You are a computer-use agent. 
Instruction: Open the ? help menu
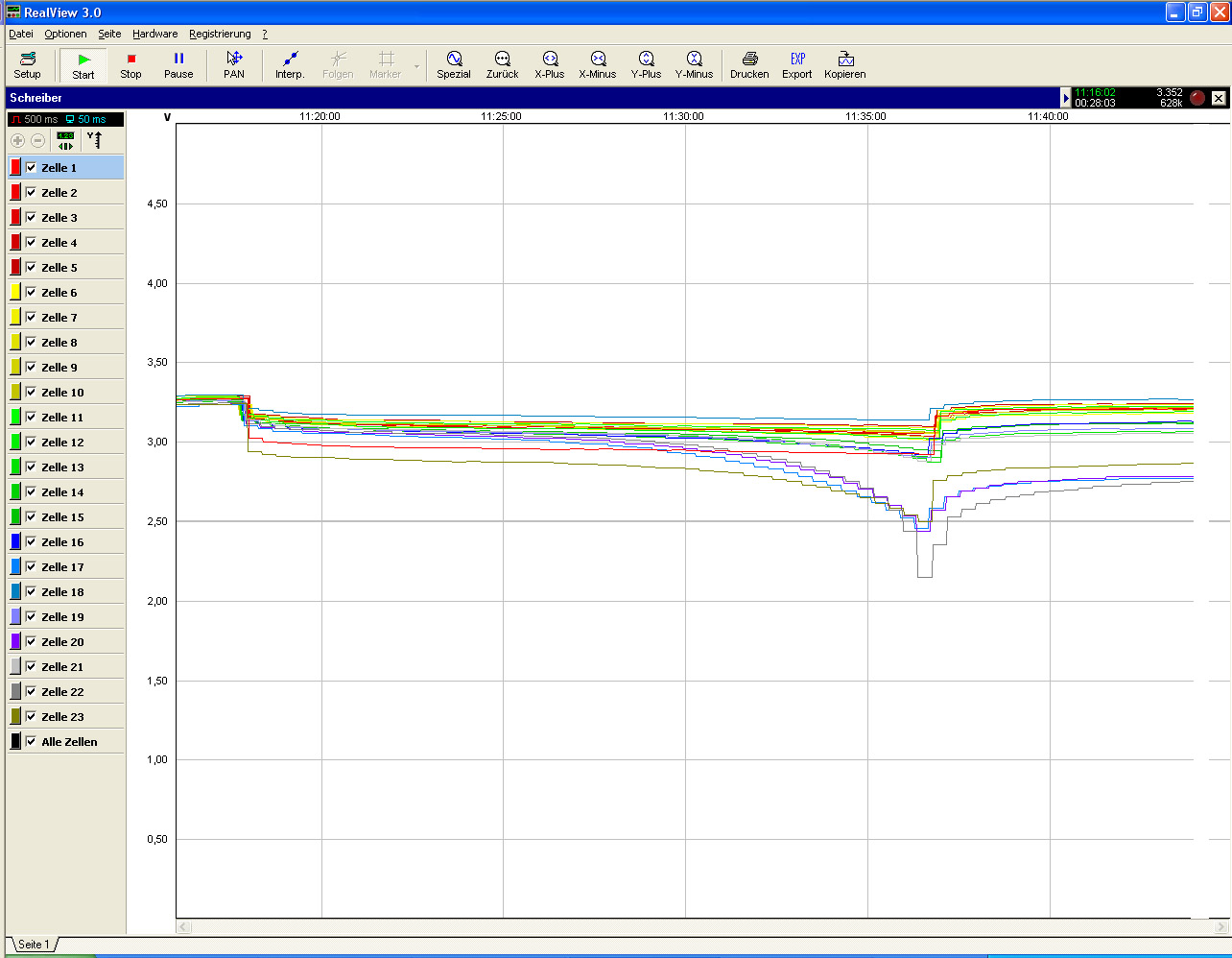coord(265,34)
